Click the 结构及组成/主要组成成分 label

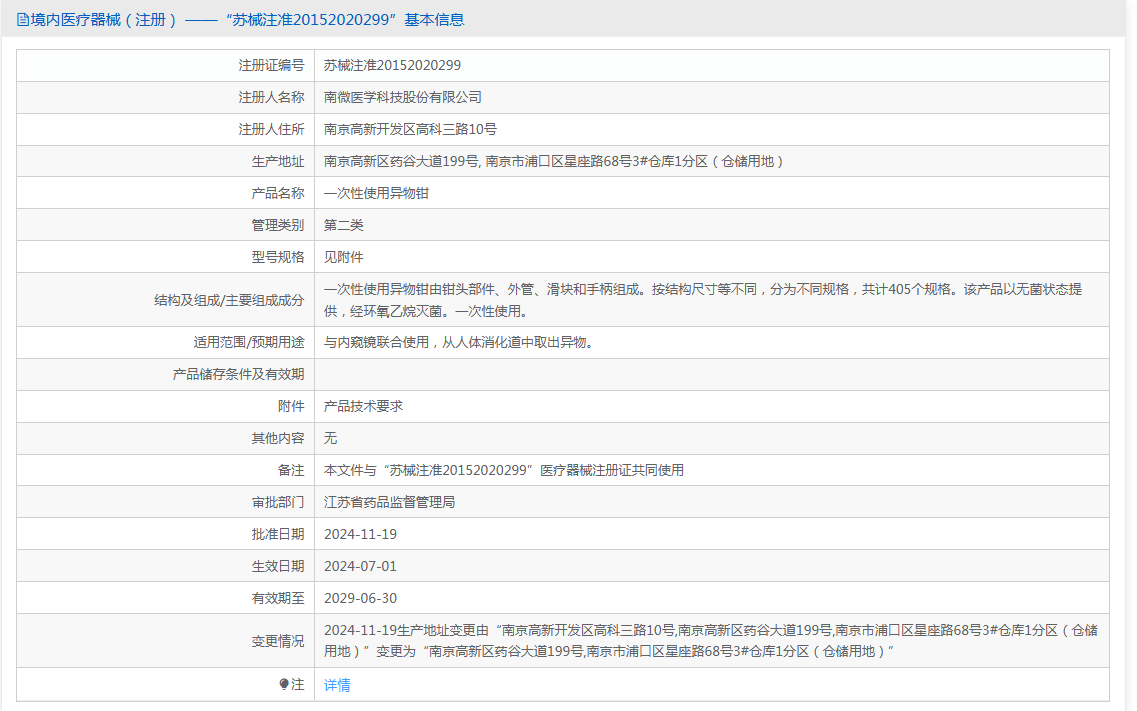(x=229, y=300)
